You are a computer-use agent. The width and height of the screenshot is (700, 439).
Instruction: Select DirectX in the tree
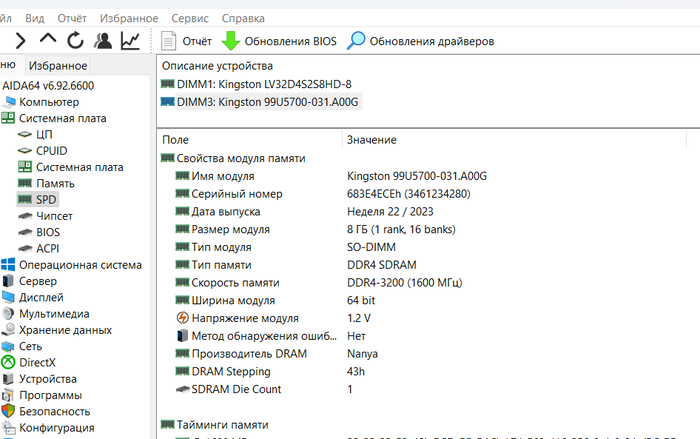tap(37, 363)
